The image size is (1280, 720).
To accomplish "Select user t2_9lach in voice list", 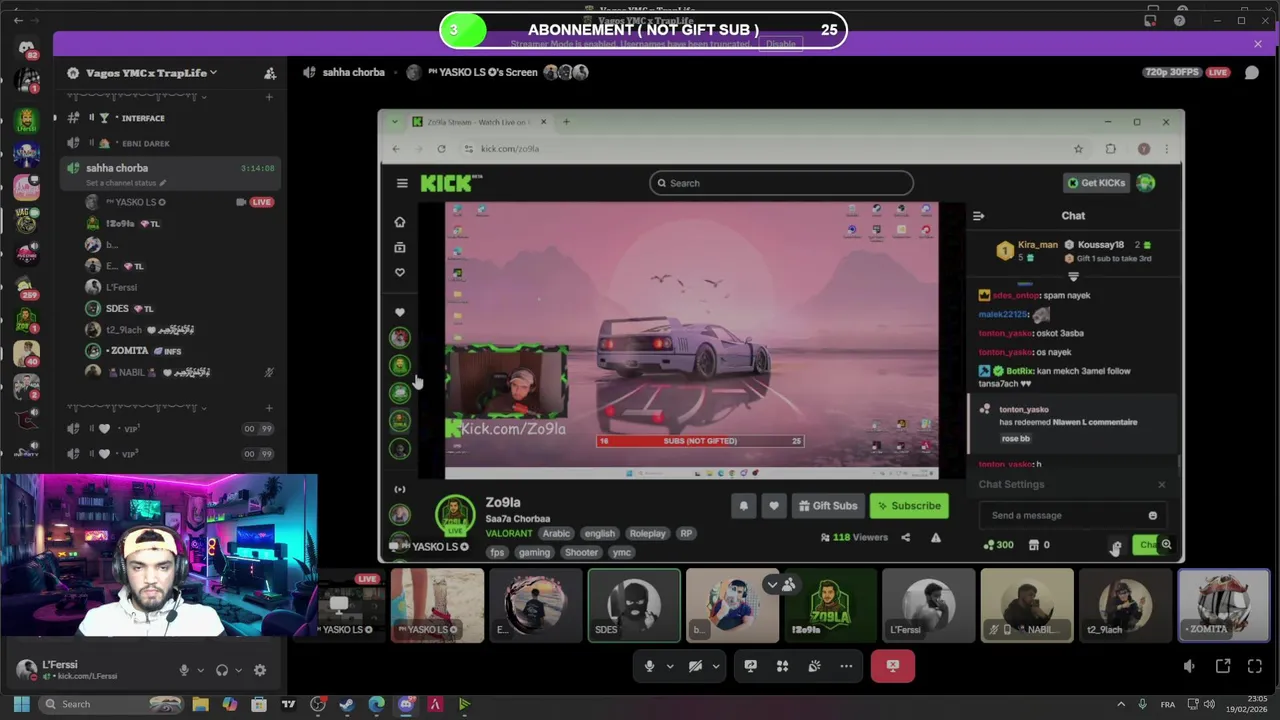I will pyautogui.click(x=124, y=330).
